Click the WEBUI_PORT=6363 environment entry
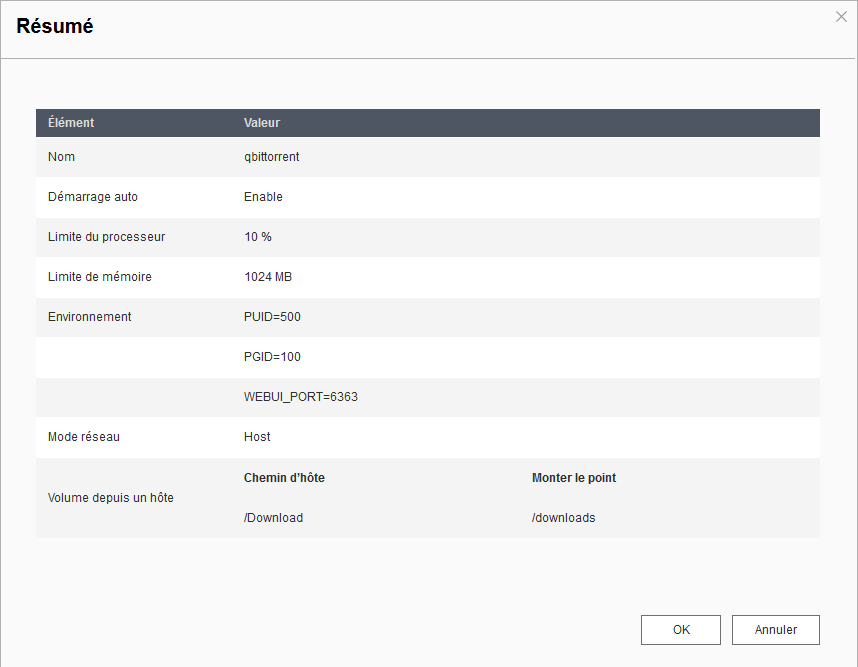Image resolution: width=858 pixels, height=667 pixels. click(x=301, y=397)
